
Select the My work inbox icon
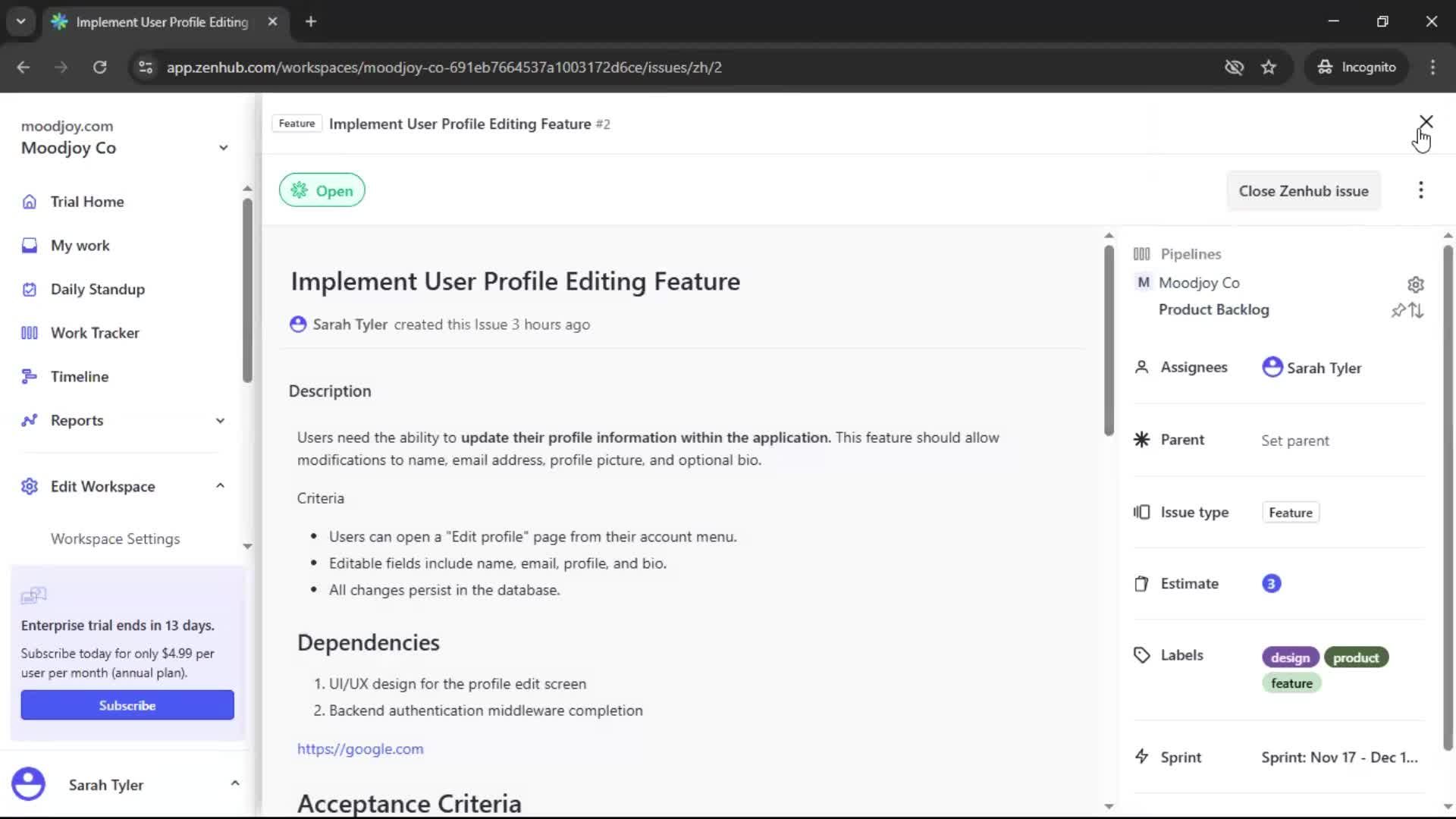click(29, 245)
